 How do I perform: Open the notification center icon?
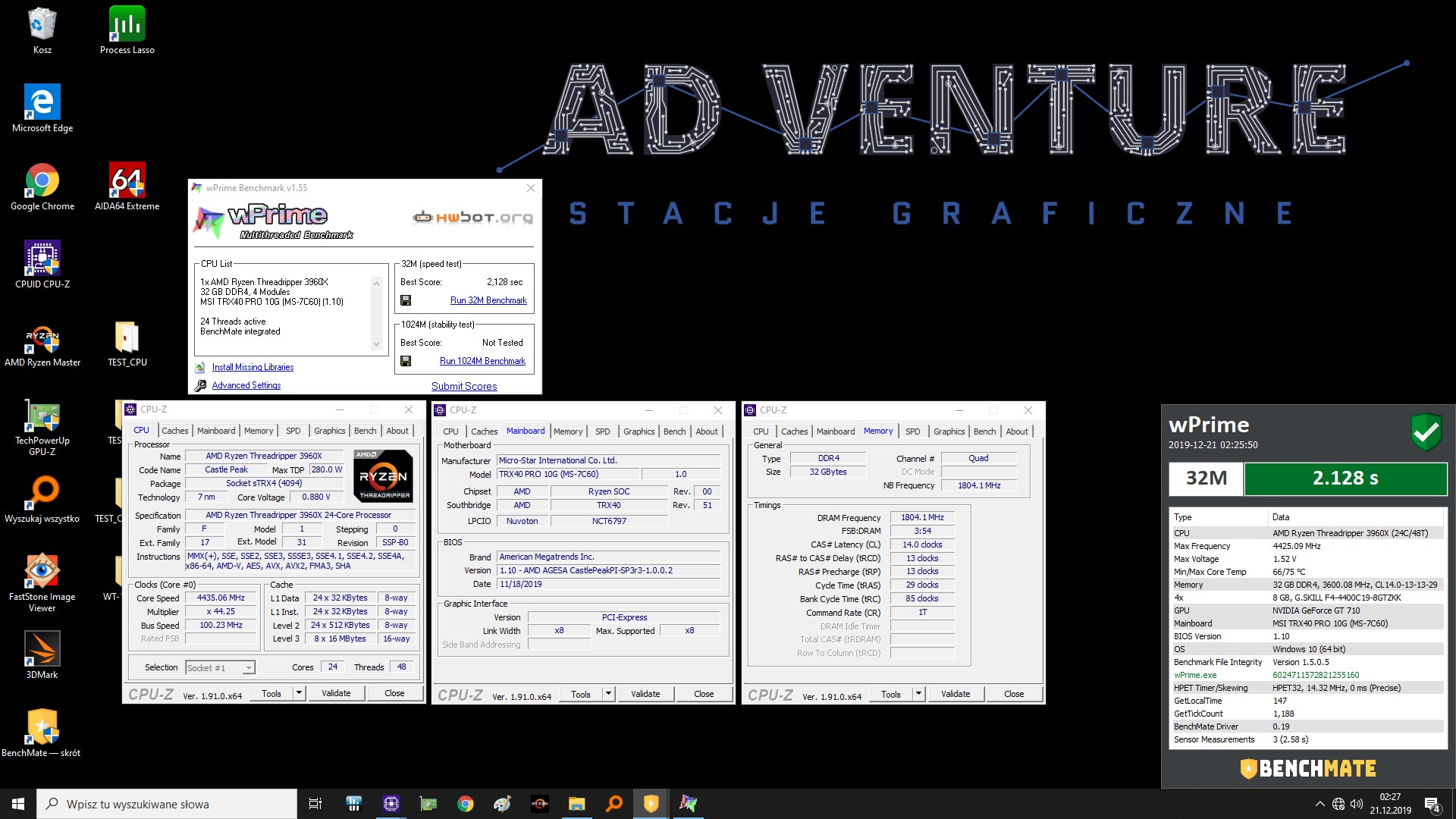[x=1432, y=805]
